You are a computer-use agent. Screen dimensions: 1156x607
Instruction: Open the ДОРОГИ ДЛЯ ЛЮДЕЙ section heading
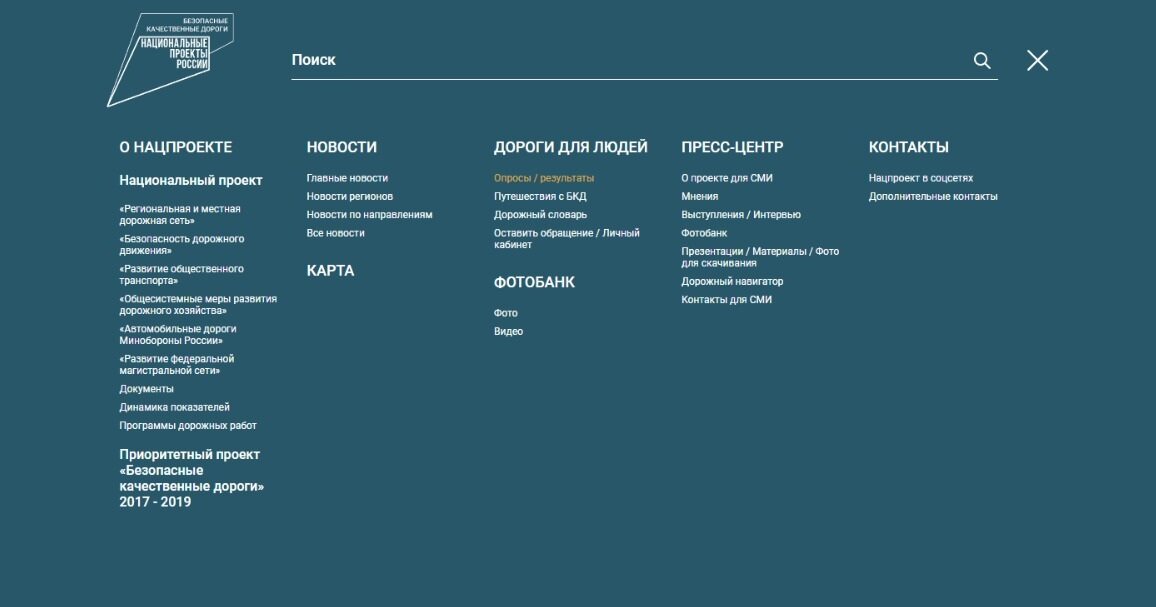point(571,147)
